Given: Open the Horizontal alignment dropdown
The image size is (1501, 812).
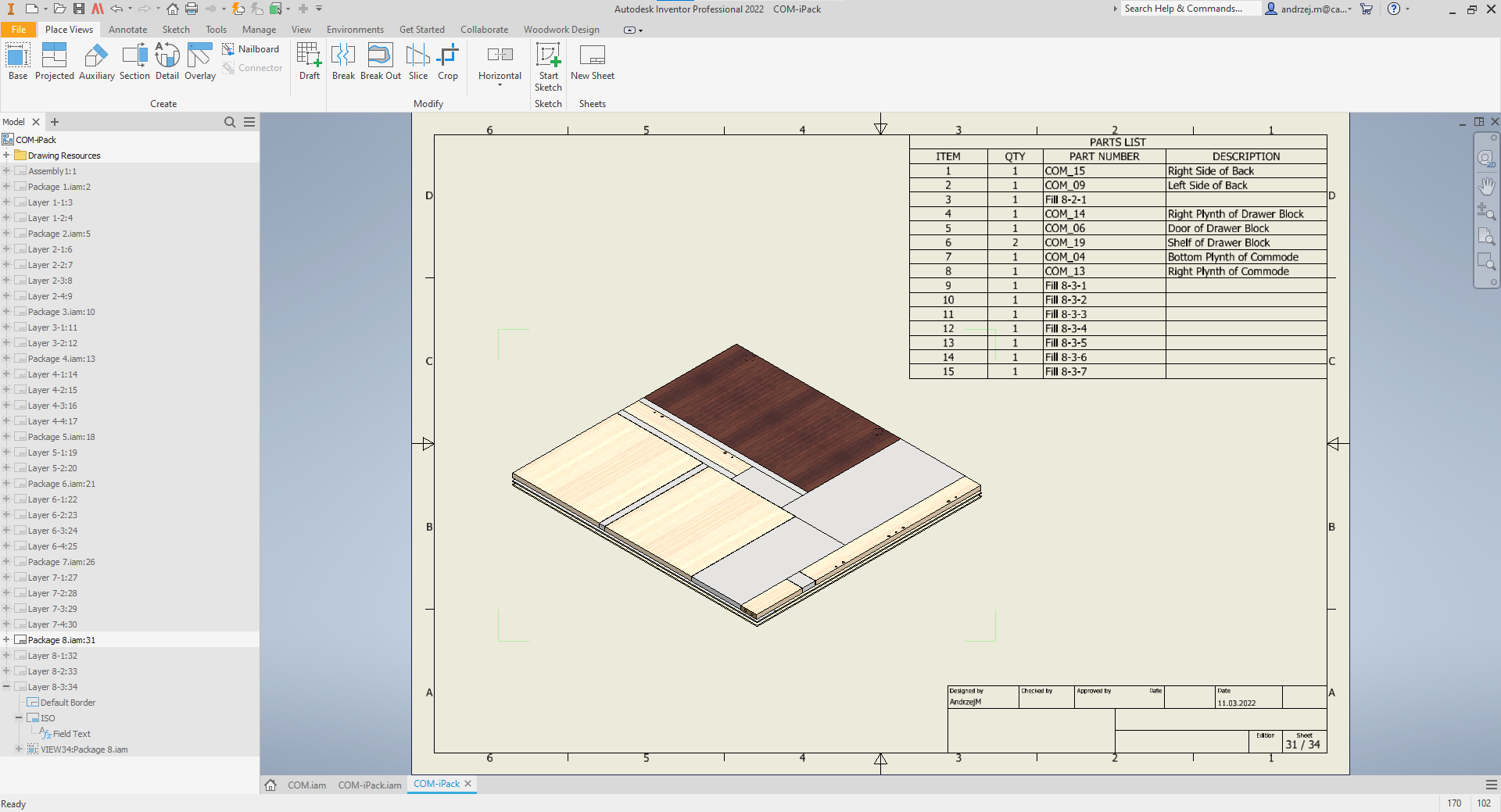Looking at the screenshot, I should pos(500,84).
